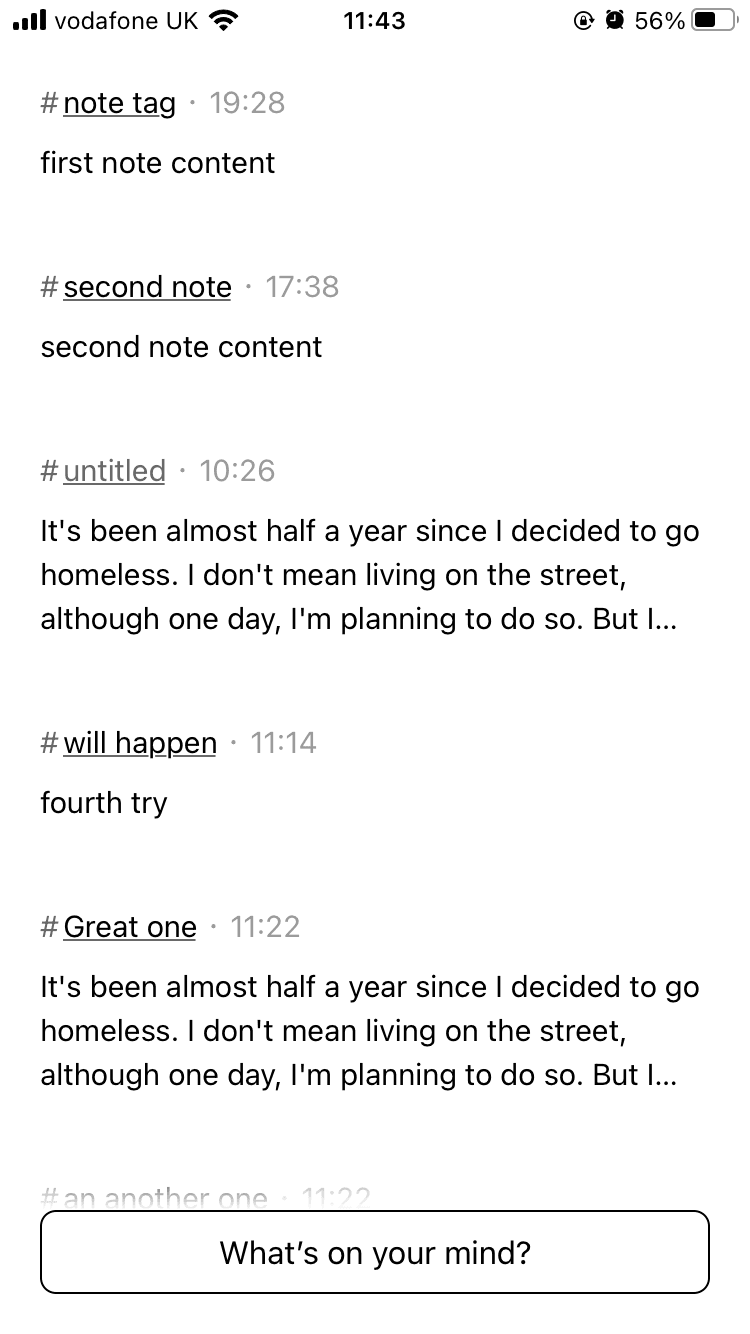Open the "first note content" note
The width and height of the screenshot is (750, 1334).
(x=158, y=163)
